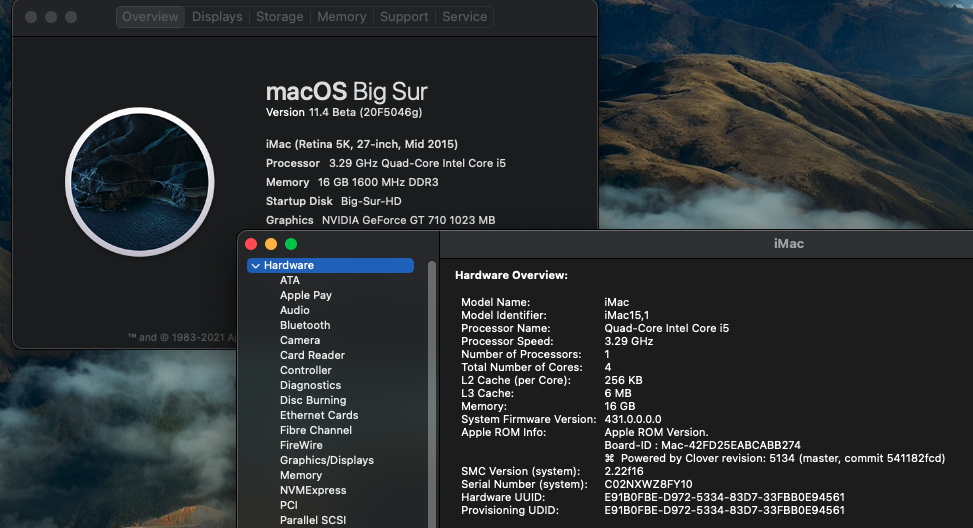Click the Version 11.4 Beta text
973x528 pixels.
[x=344, y=112]
